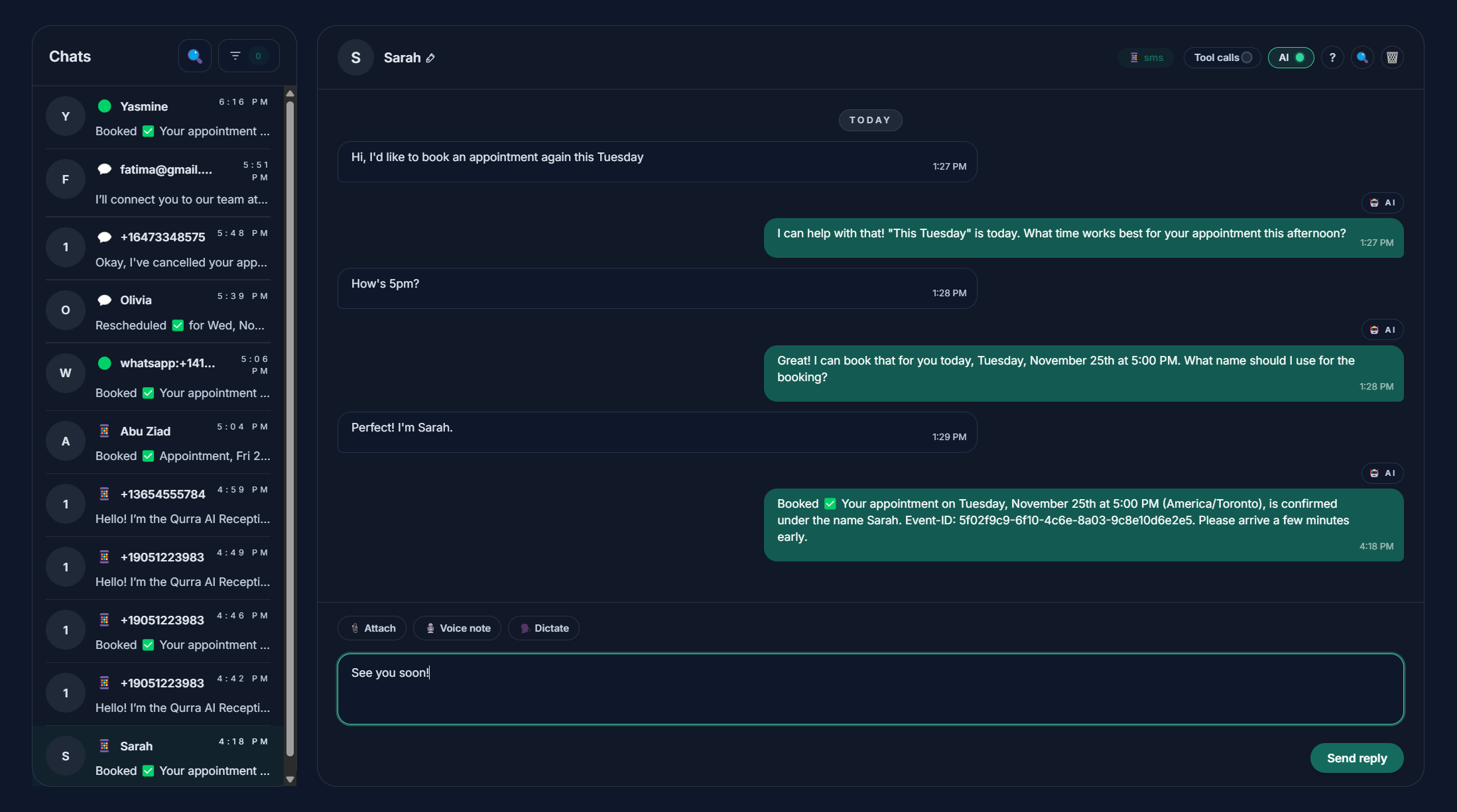The height and width of the screenshot is (812, 1457).
Task: Open help via the question mark icon
Action: click(x=1332, y=57)
